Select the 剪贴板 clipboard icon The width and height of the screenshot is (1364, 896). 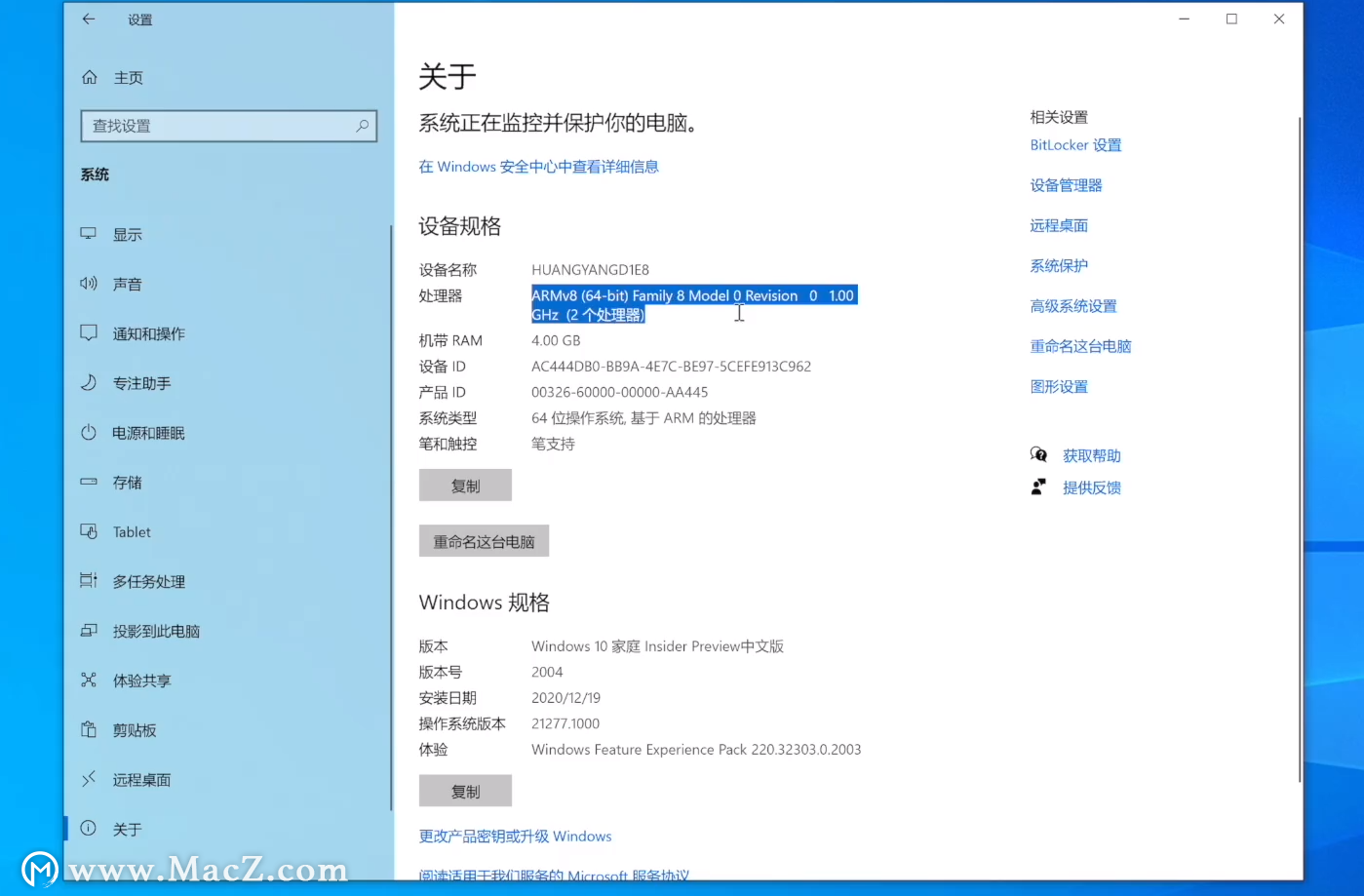click(89, 729)
